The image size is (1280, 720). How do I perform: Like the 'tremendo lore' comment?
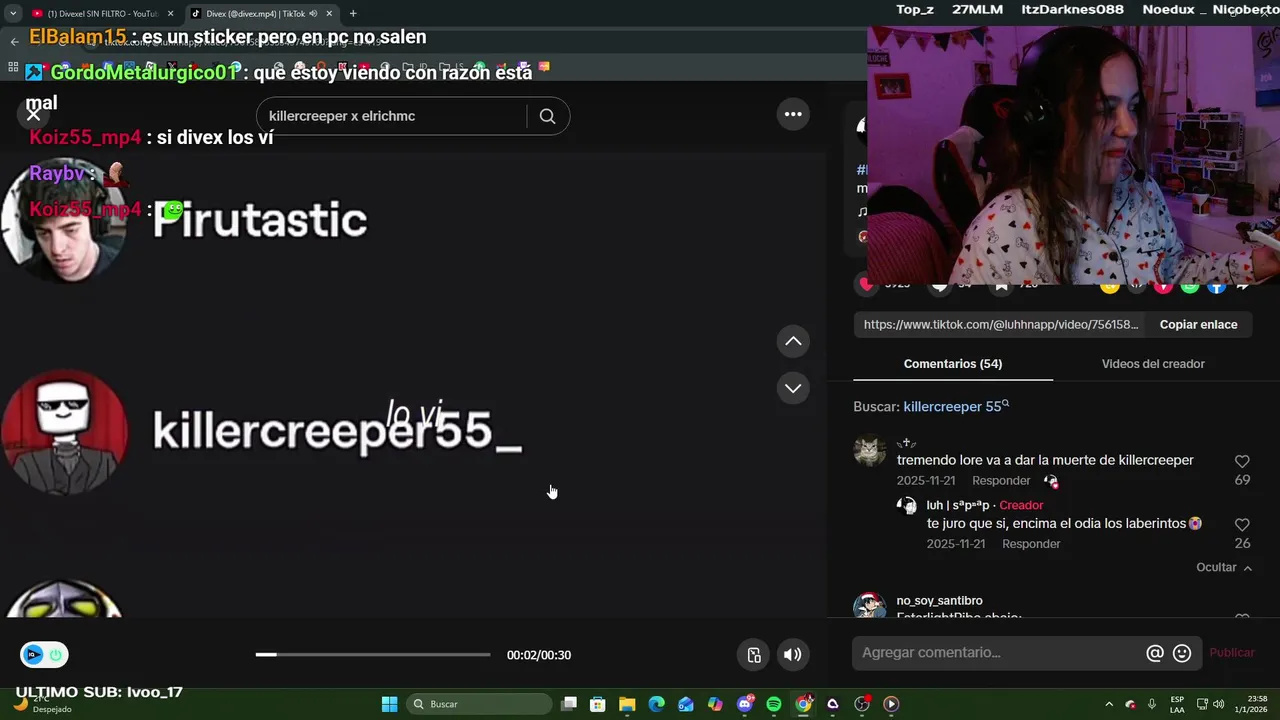[1242, 462]
